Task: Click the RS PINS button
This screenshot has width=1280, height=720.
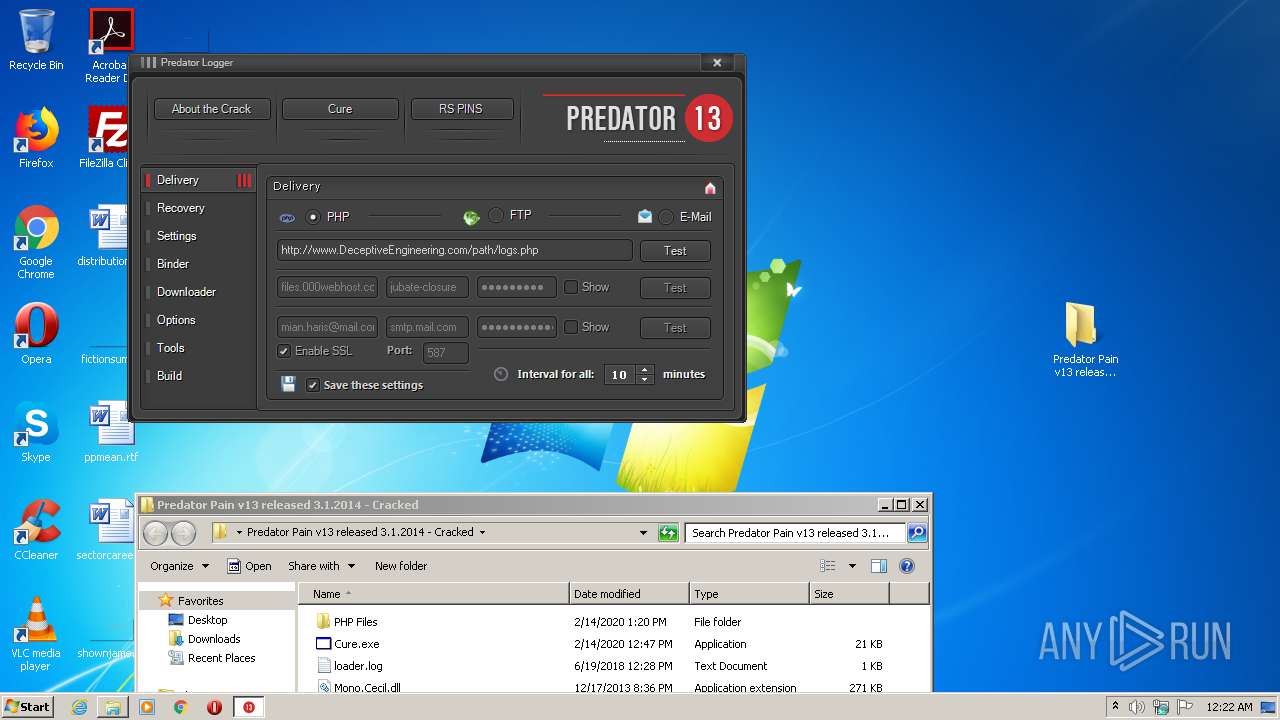Action: 460,109
